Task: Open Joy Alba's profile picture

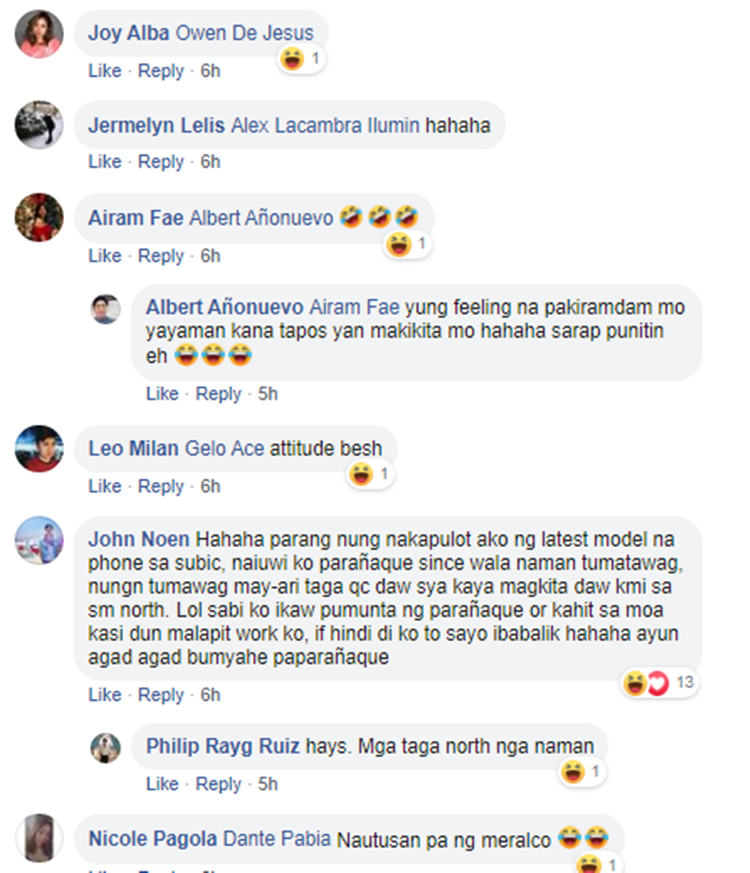Action: pos(38,34)
